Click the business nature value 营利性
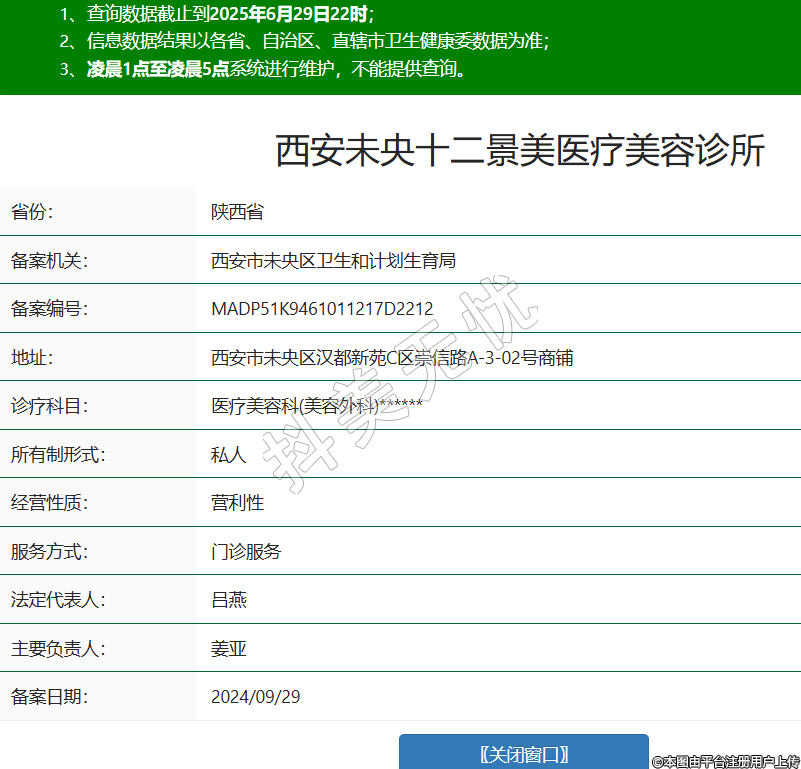Screen dimensions: 801x769 click(237, 503)
